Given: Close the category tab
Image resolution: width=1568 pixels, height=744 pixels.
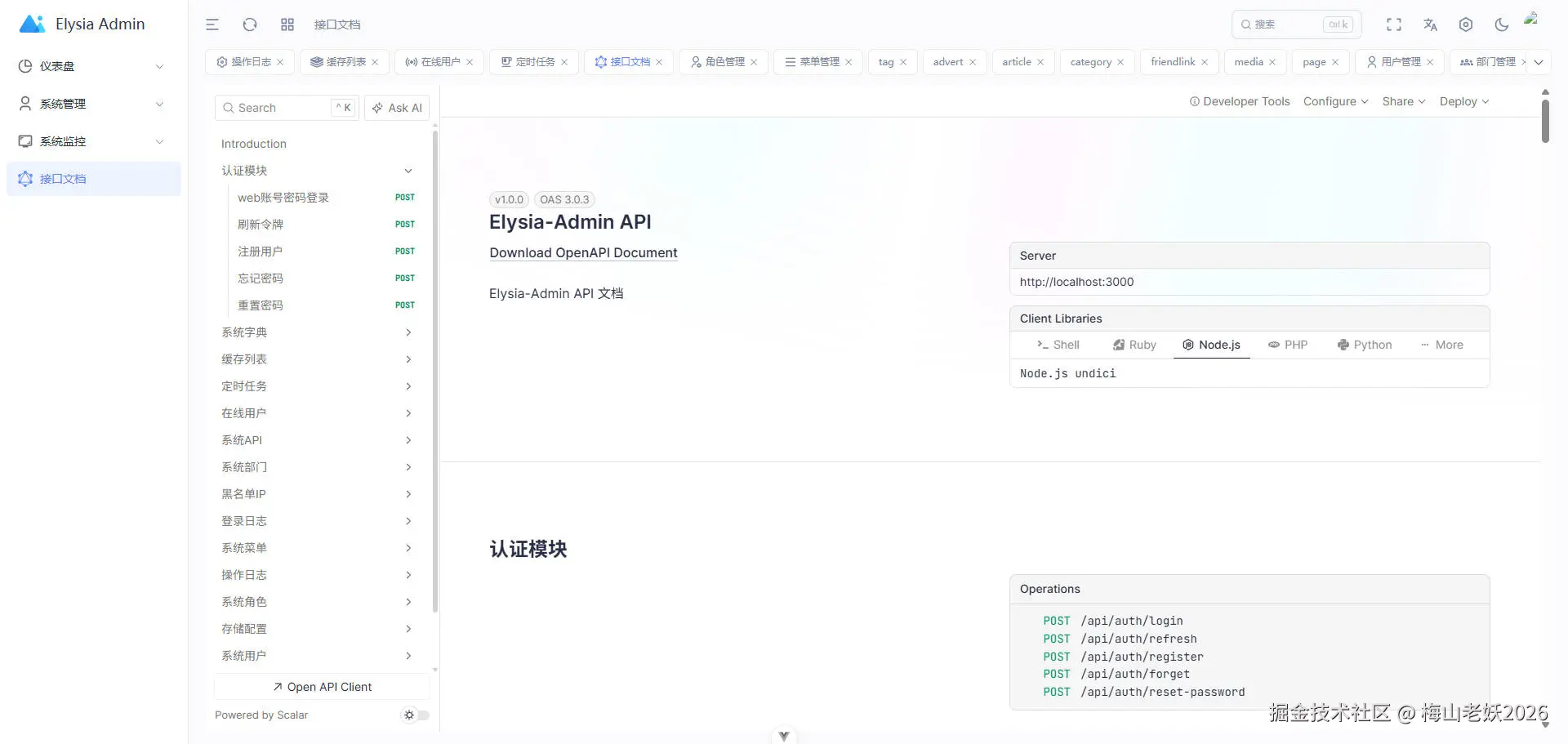Looking at the screenshot, I should coord(1120,62).
